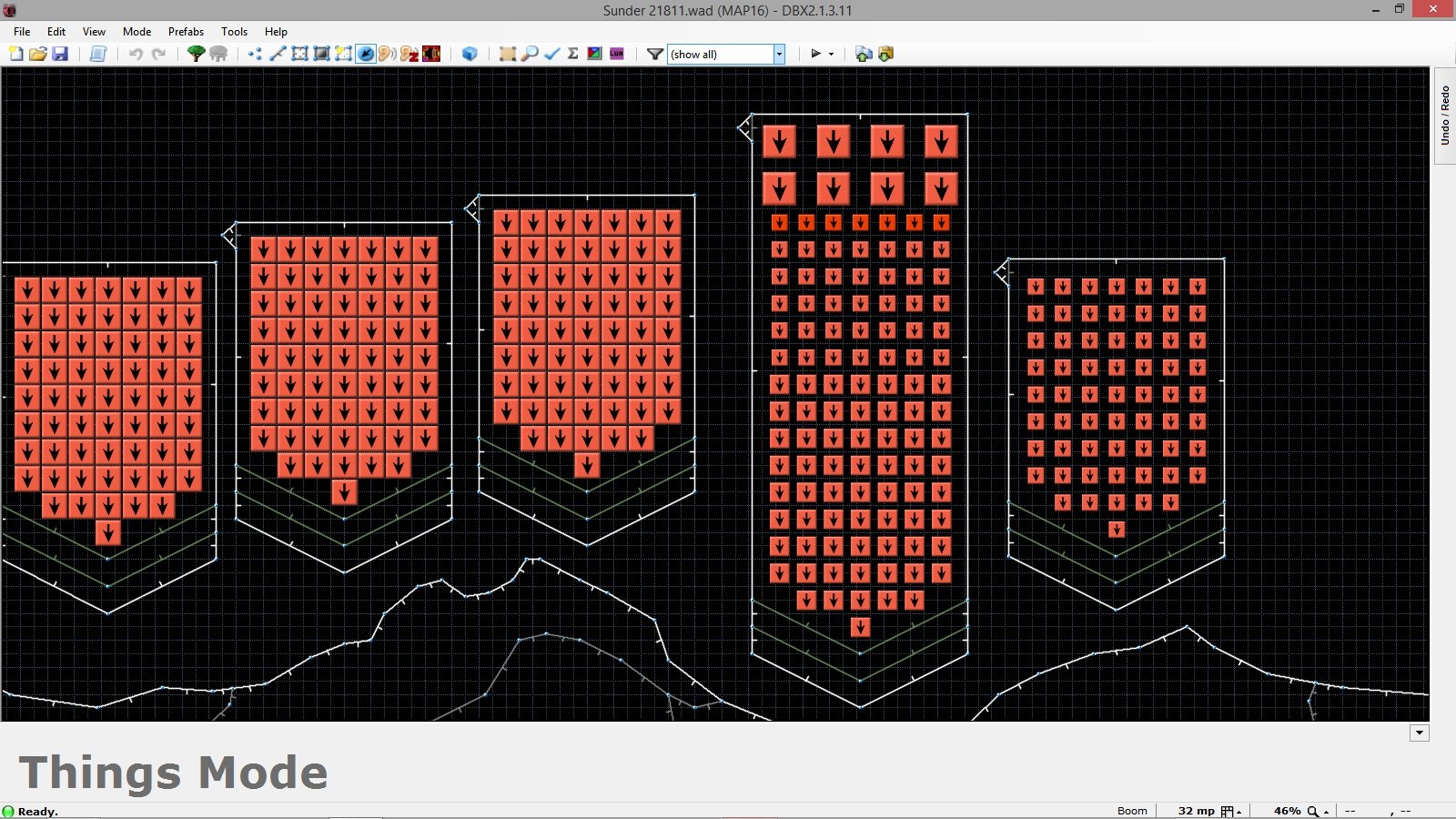This screenshot has height=819, width=1456.
Task: Select the Brightness Mode icon
Action: pos(321,54)
